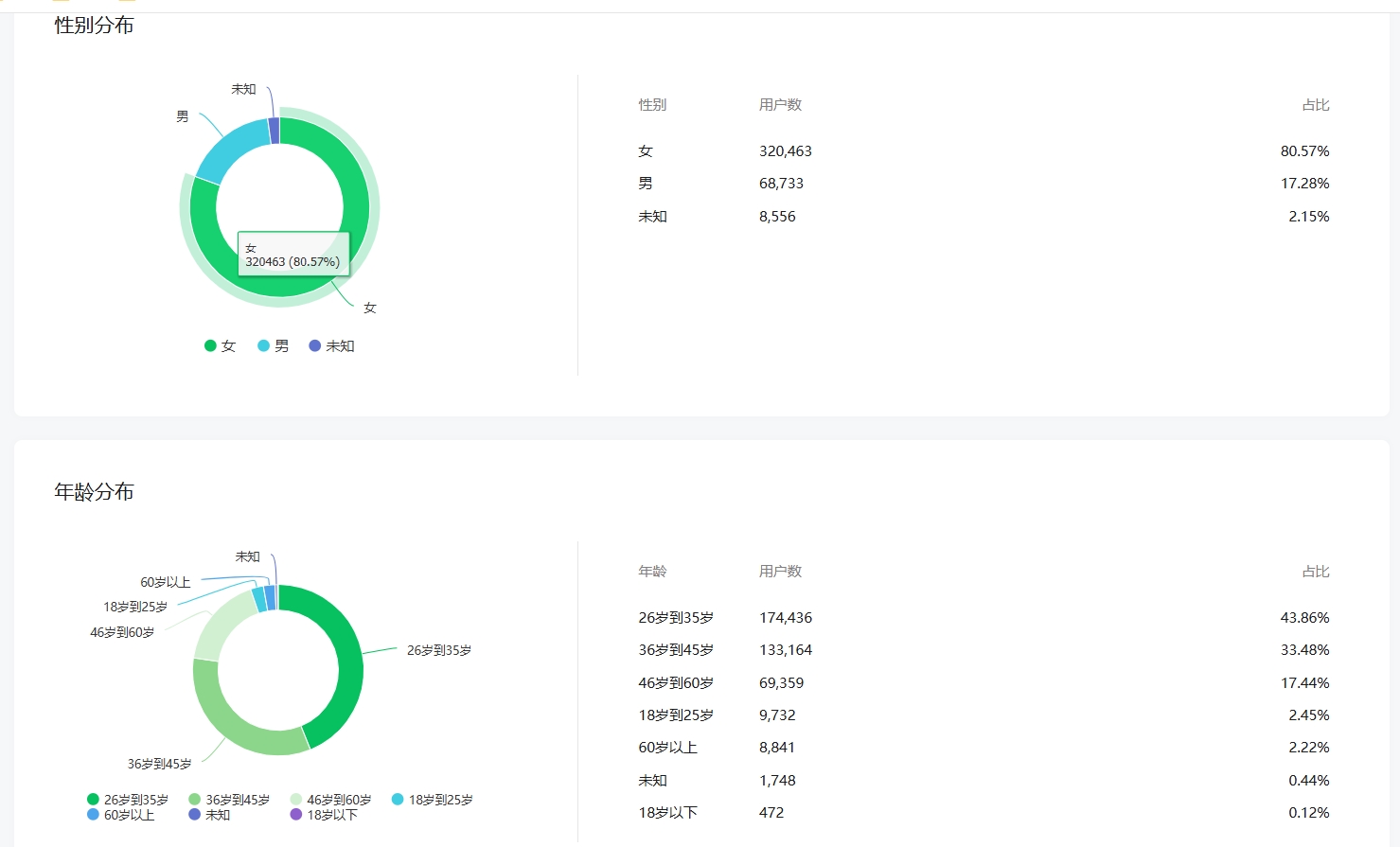Click 36岁到45岁 row in age table

(676, 650)
